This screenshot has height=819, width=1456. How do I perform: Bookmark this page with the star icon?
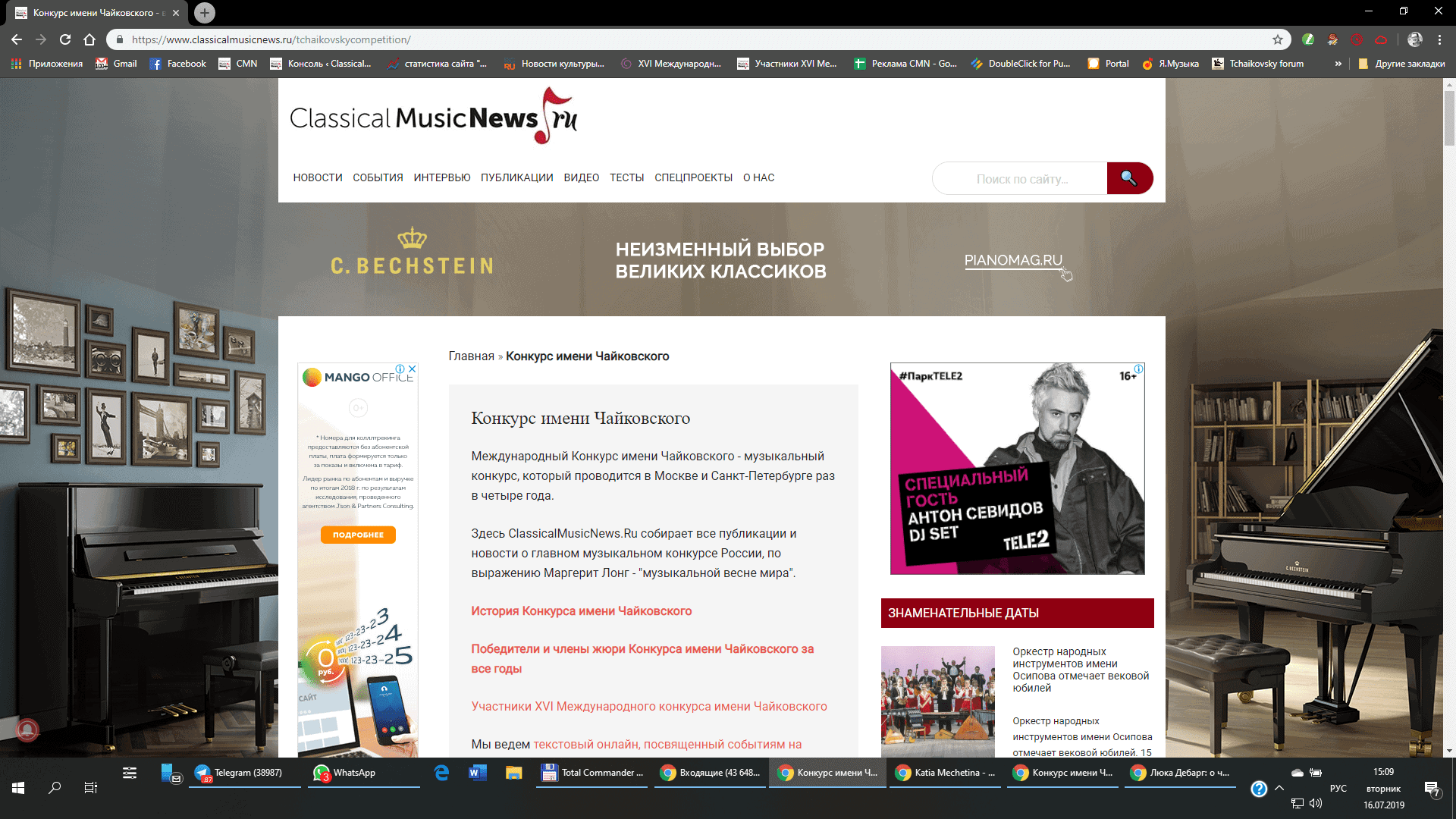tap(1278, 39)
